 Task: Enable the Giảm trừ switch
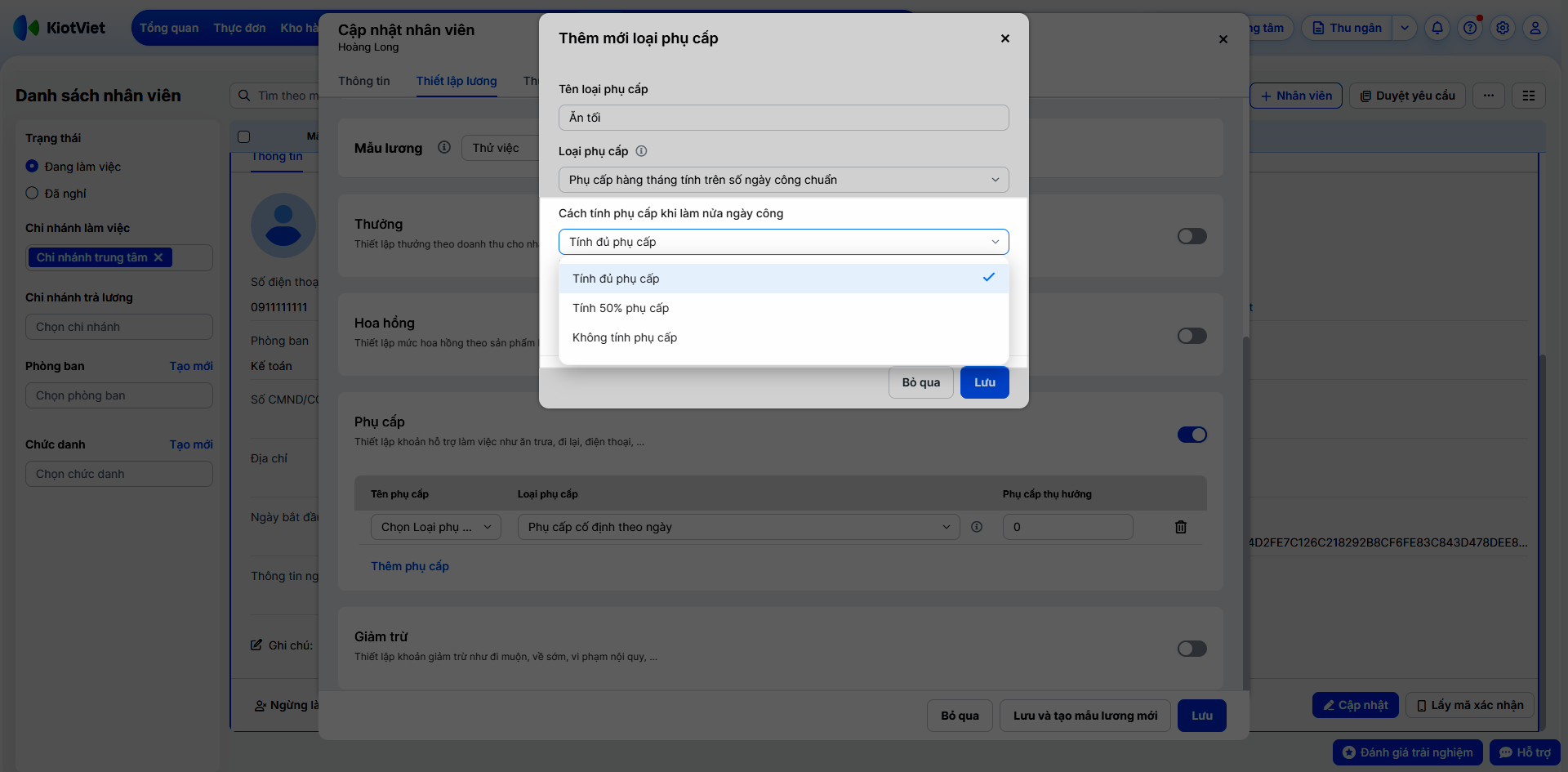point(1192,649)
